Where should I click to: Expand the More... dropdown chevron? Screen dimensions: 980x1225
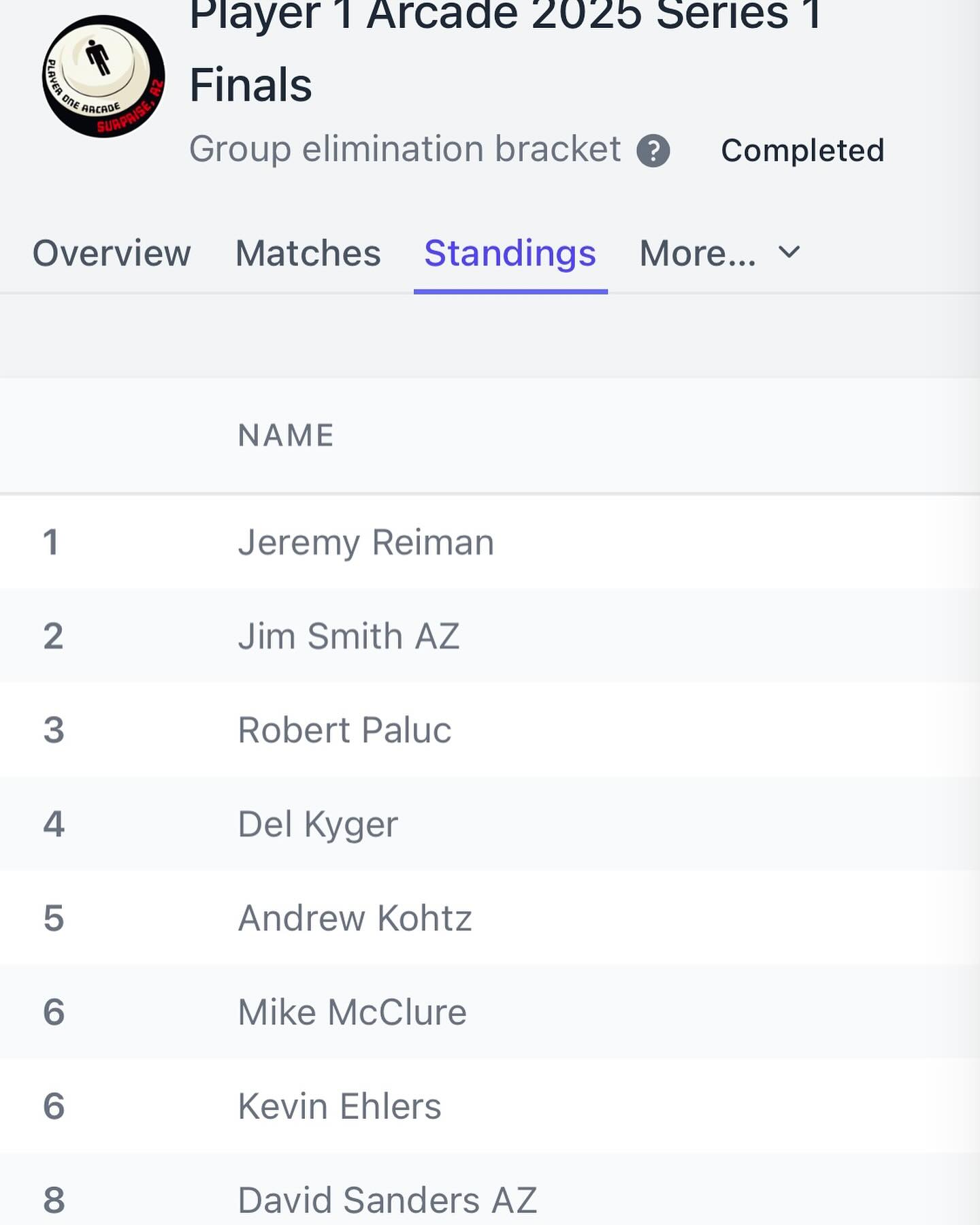pyautogui.click(x=789, y=252)
